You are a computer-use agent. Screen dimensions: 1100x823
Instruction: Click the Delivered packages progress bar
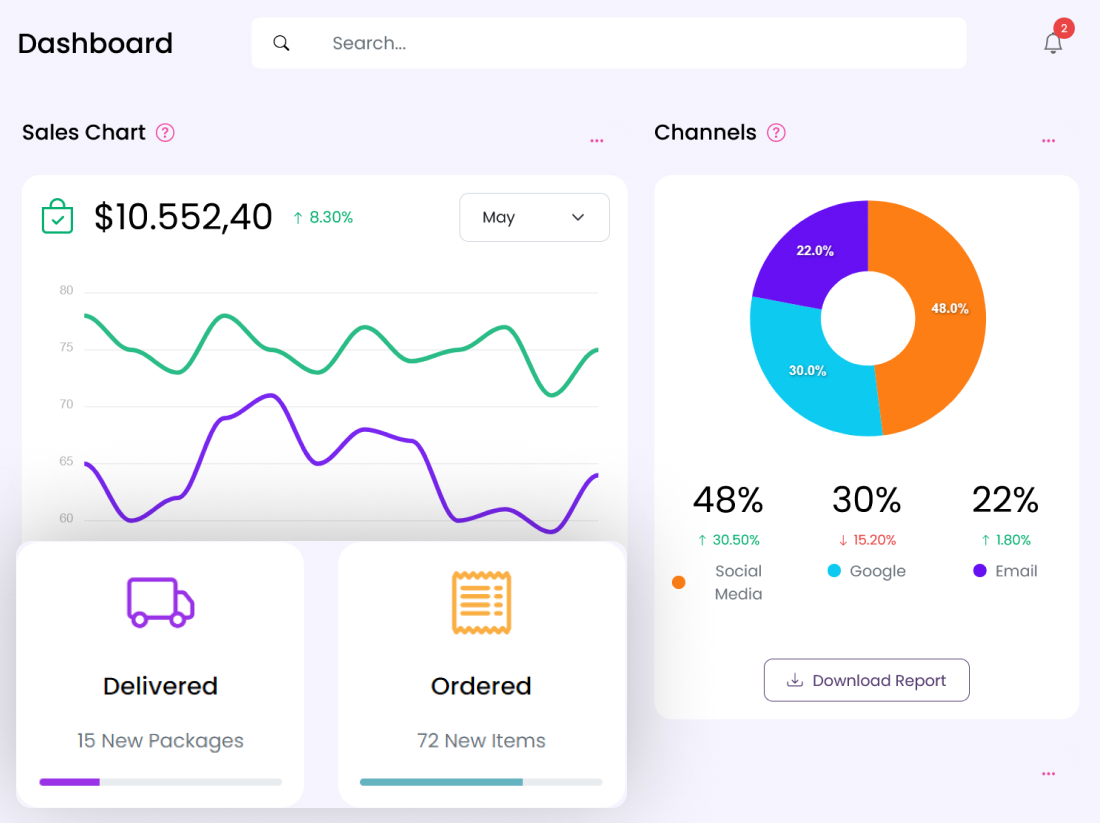(160, 782)
